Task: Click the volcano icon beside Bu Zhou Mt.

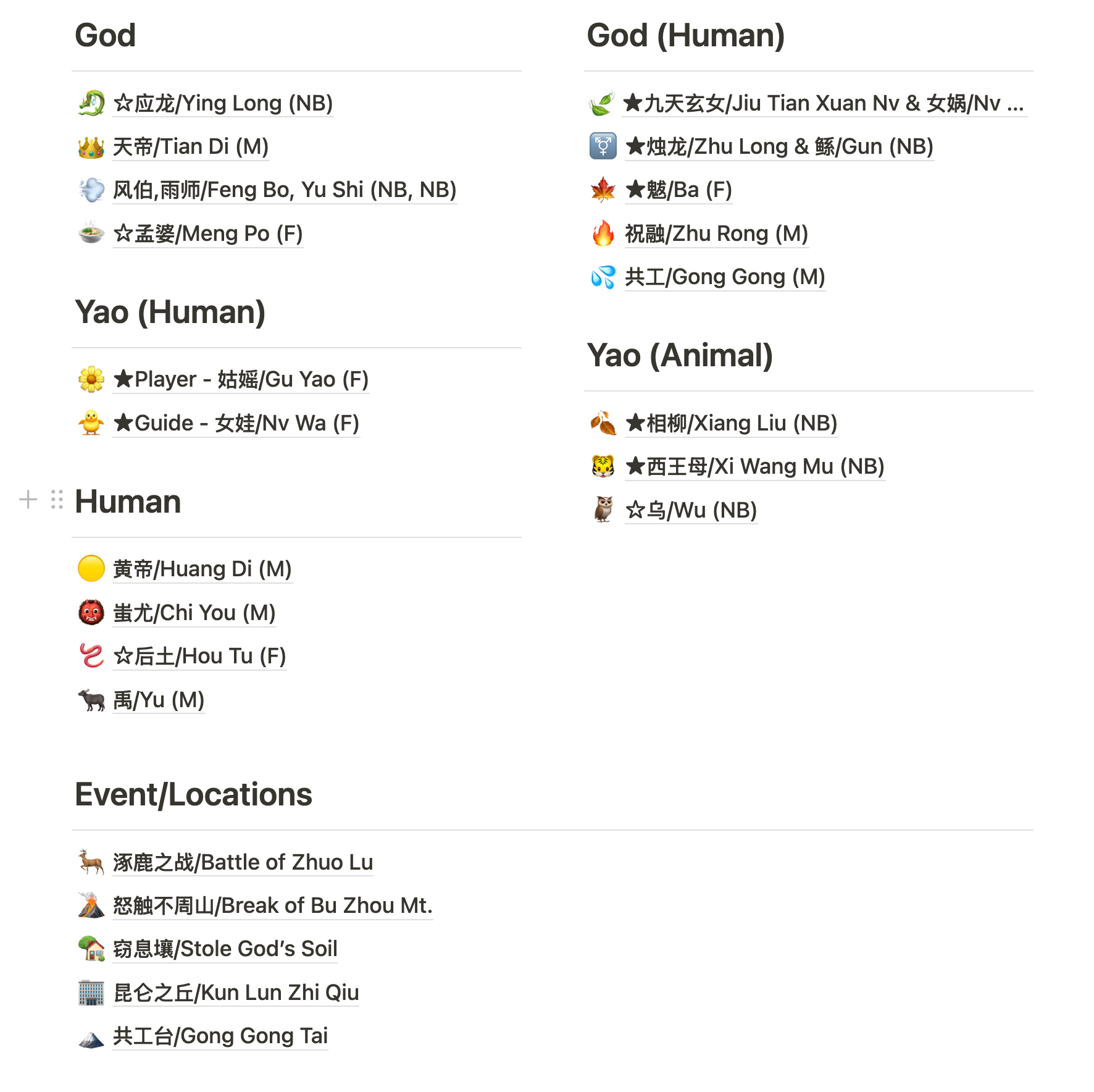Action: pos(91,905)
